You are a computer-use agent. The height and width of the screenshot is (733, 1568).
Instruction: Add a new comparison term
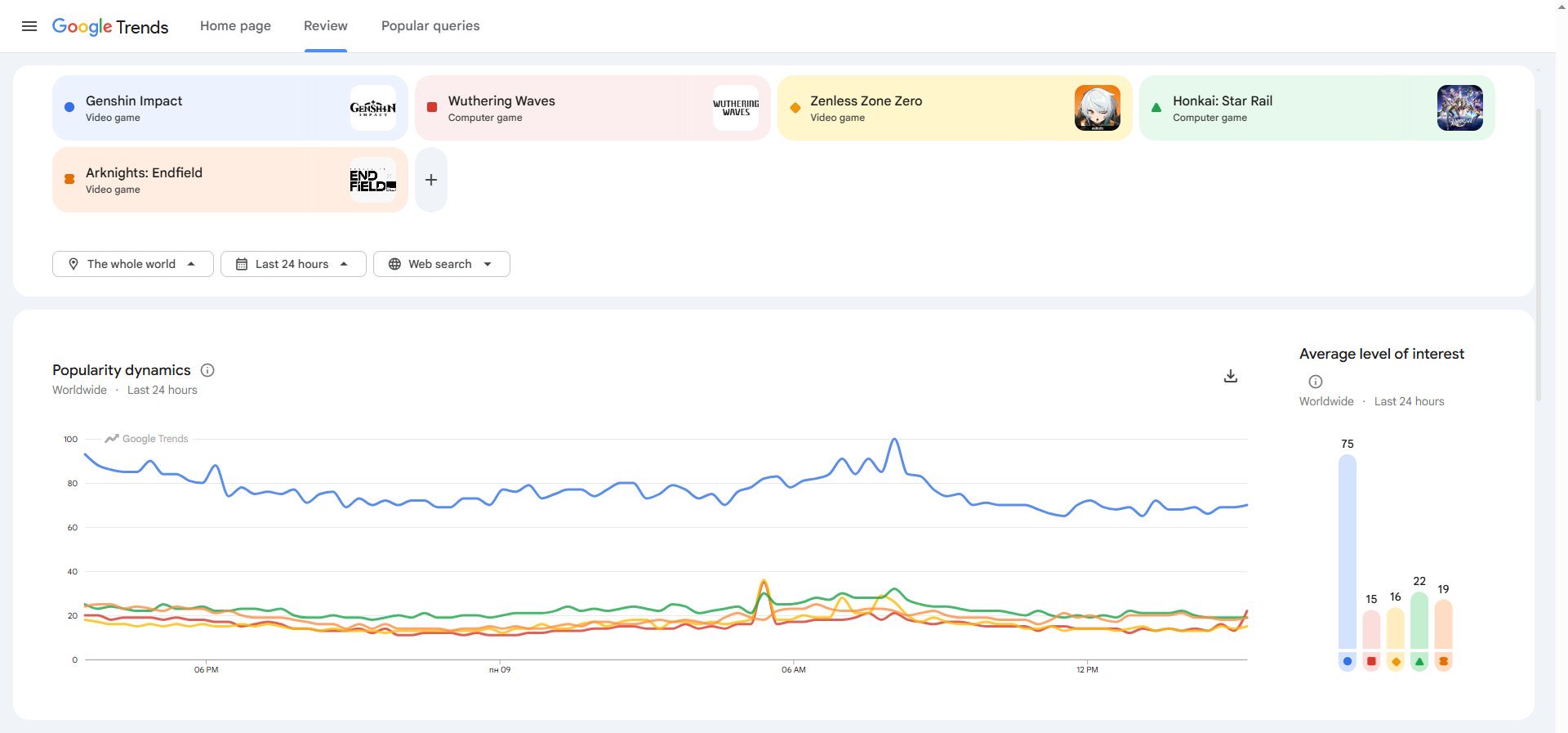click(431, 180)
